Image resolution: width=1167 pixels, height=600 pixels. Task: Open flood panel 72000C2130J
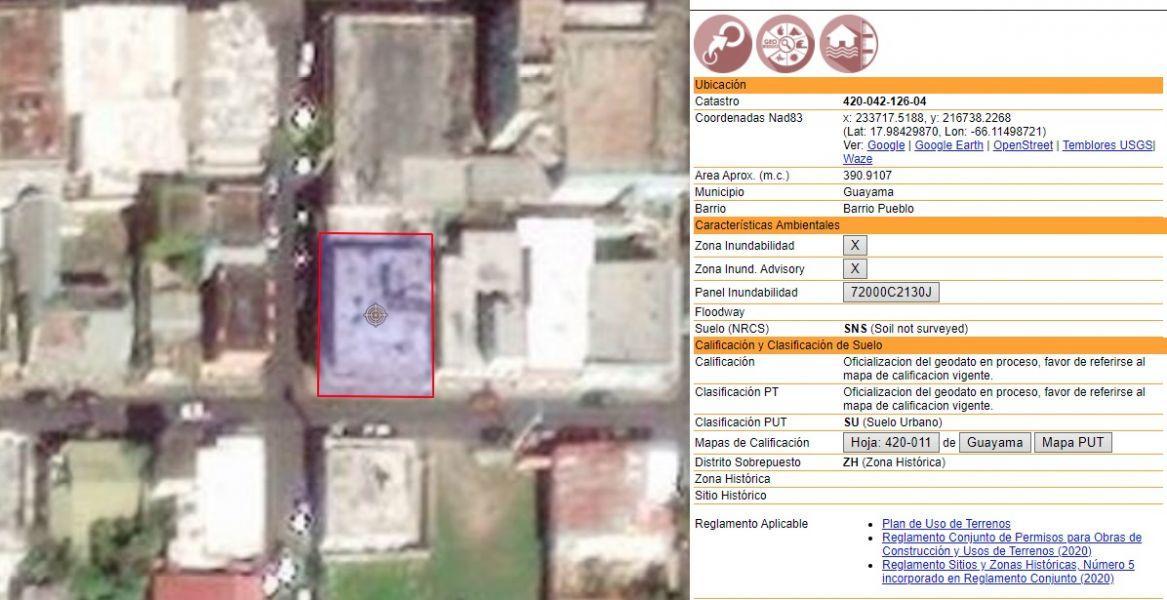[x=891, y=292]
